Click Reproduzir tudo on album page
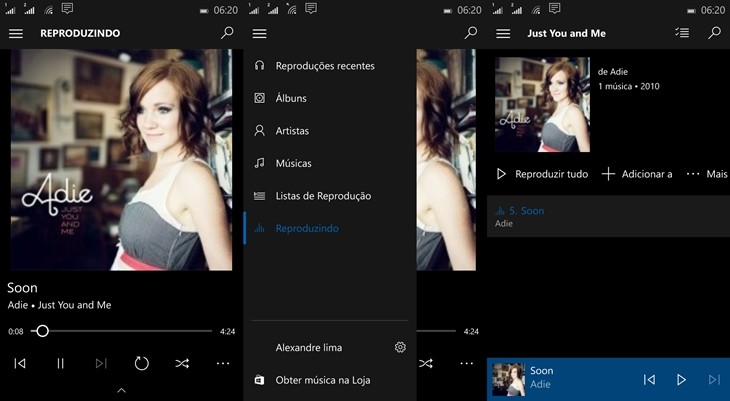730x401 pixels. click(x=542, y=174)
